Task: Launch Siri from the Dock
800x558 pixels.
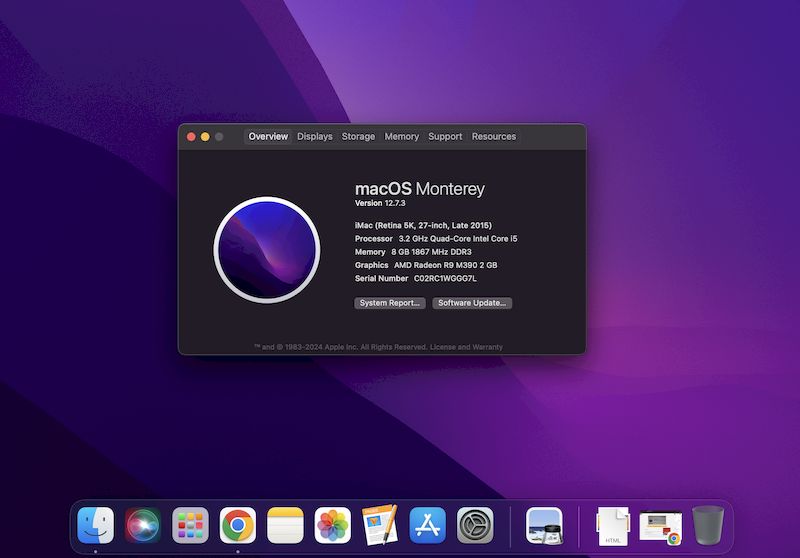Action: coord(143,525)
